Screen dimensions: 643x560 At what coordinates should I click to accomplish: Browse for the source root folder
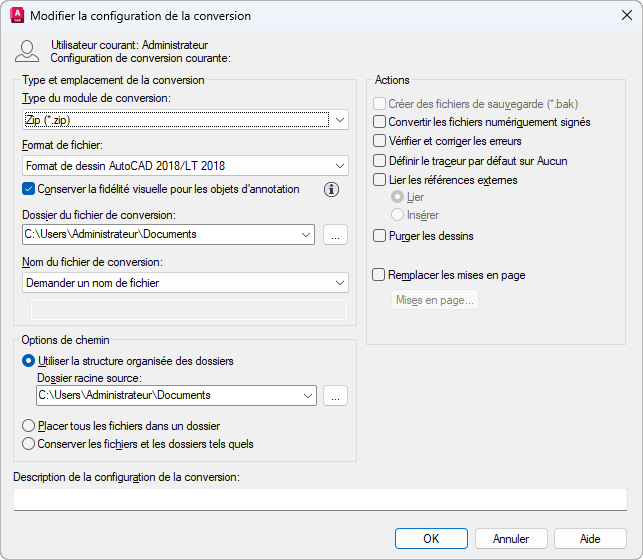[x=335, y=395]
